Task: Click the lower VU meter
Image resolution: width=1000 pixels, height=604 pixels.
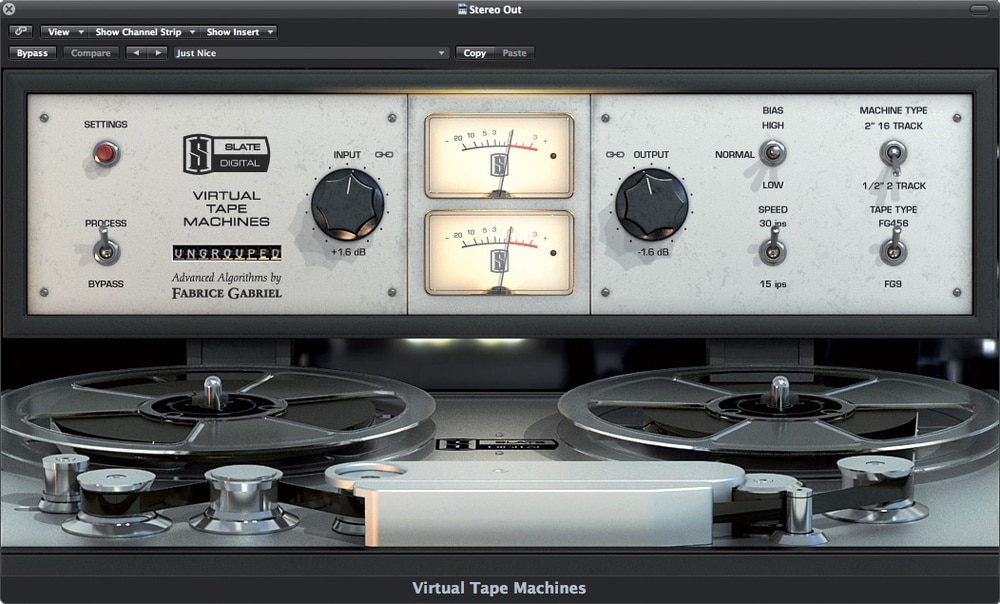Action: pos(499,253)
